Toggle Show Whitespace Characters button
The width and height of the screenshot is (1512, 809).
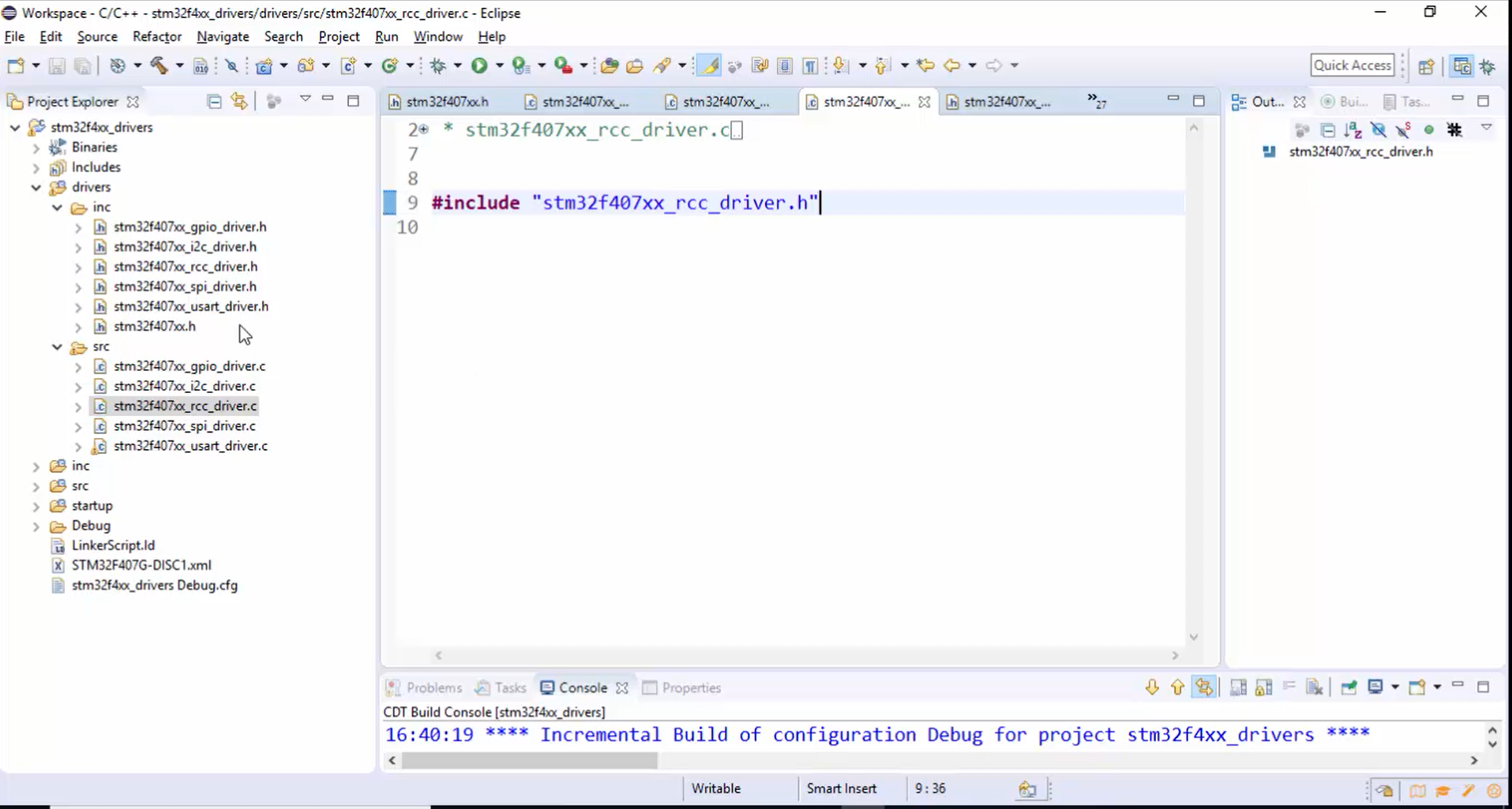[811, 66]
